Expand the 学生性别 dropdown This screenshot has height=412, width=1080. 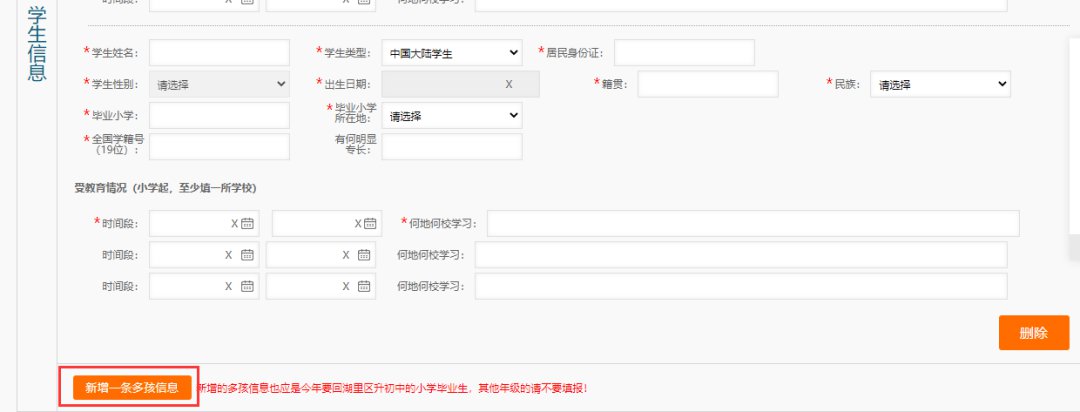point(219,85)
